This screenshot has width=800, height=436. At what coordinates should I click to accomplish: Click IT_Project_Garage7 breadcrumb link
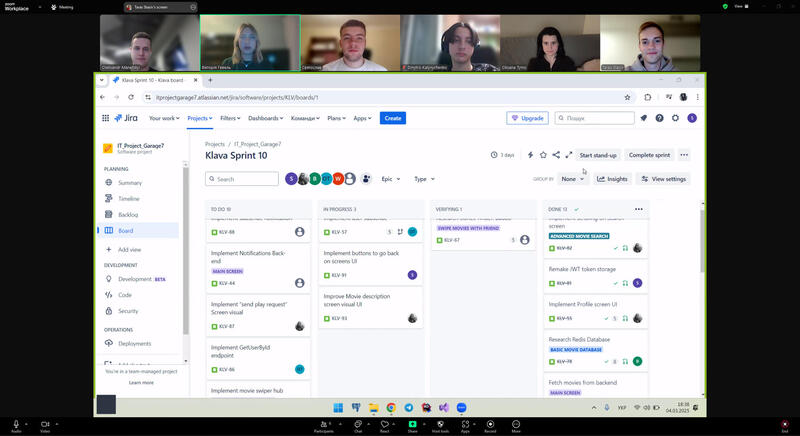[x=258, y=144]
